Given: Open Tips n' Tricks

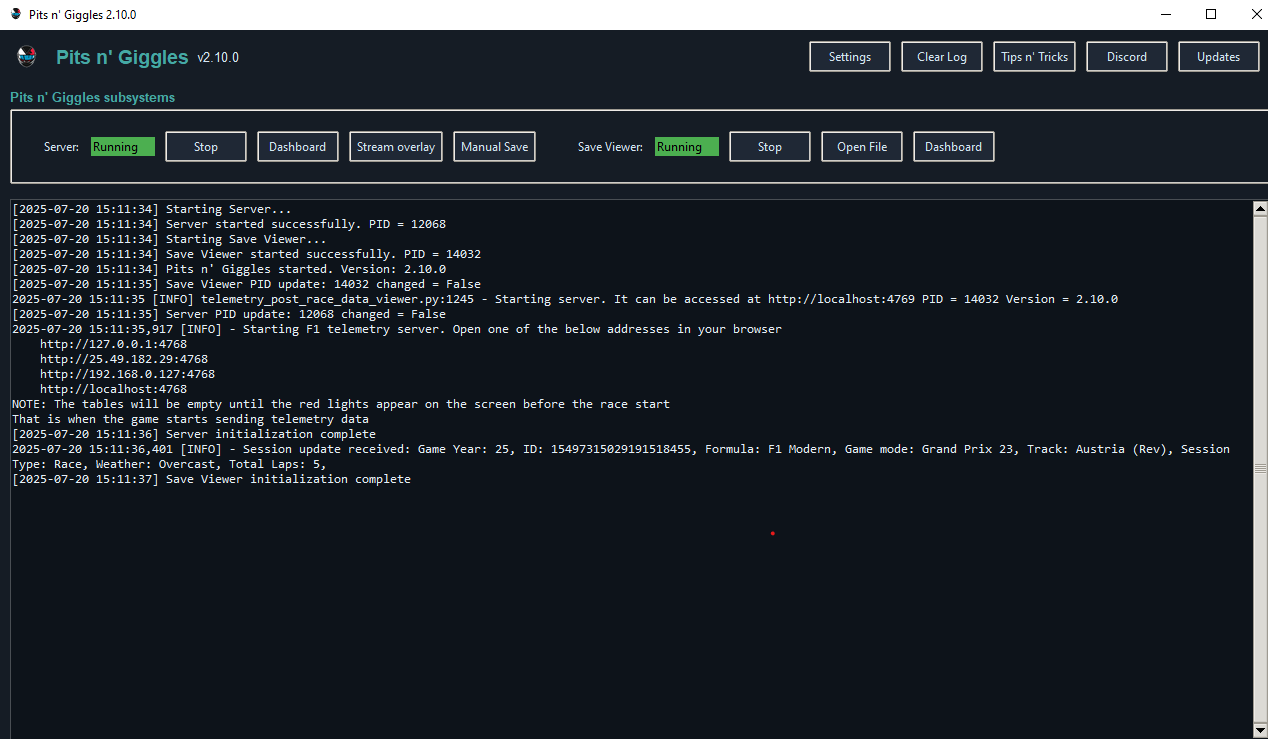Looking at the screenshot, I should 1034,56.
